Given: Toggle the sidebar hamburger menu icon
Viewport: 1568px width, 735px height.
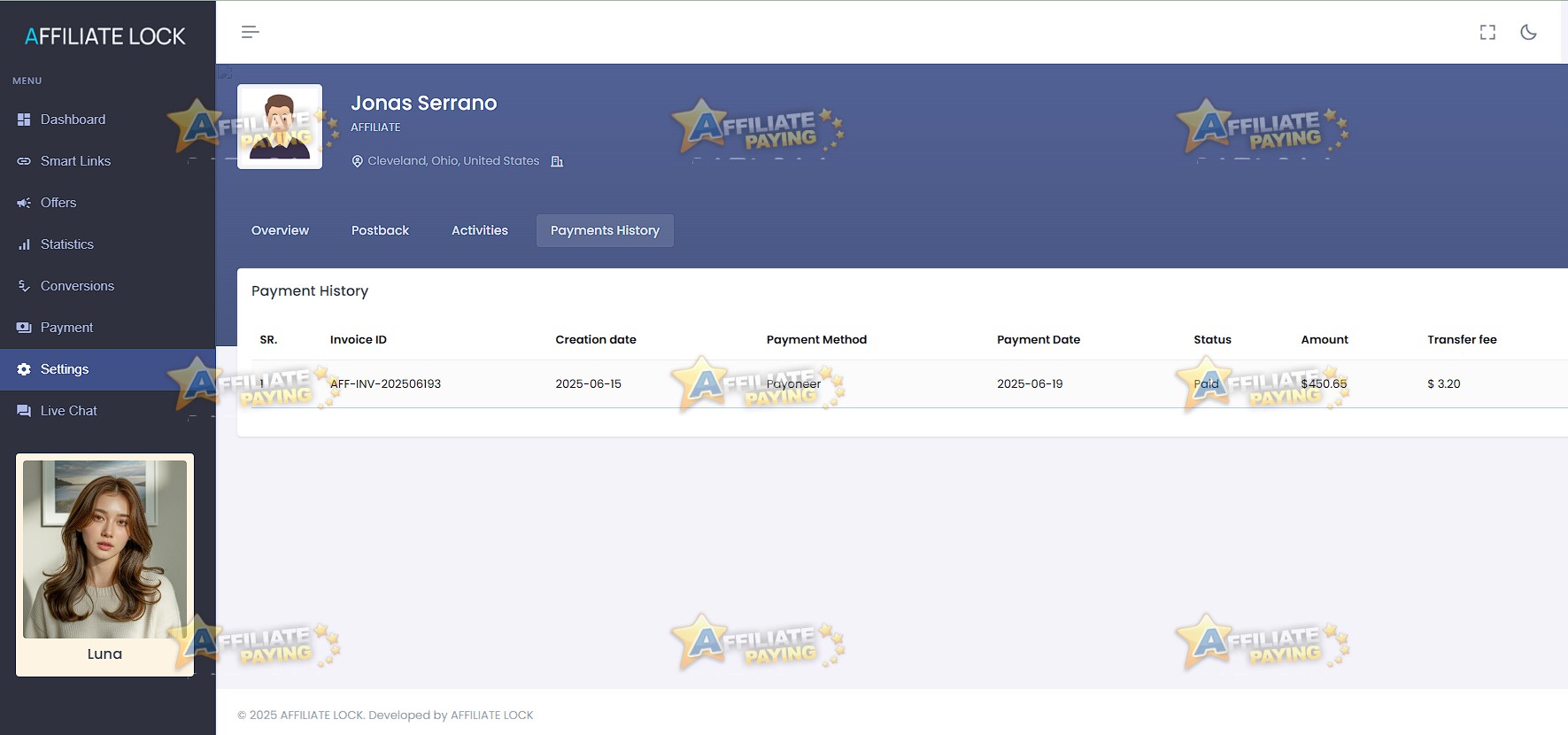Looking at the screenshot, I should 251,32.
